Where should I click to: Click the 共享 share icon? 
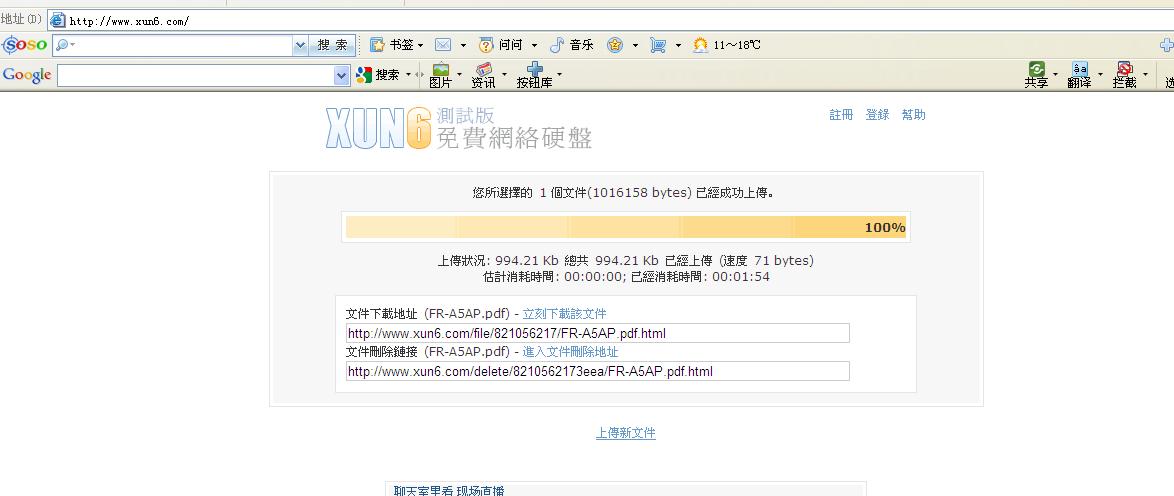(x=1036, y=70)
